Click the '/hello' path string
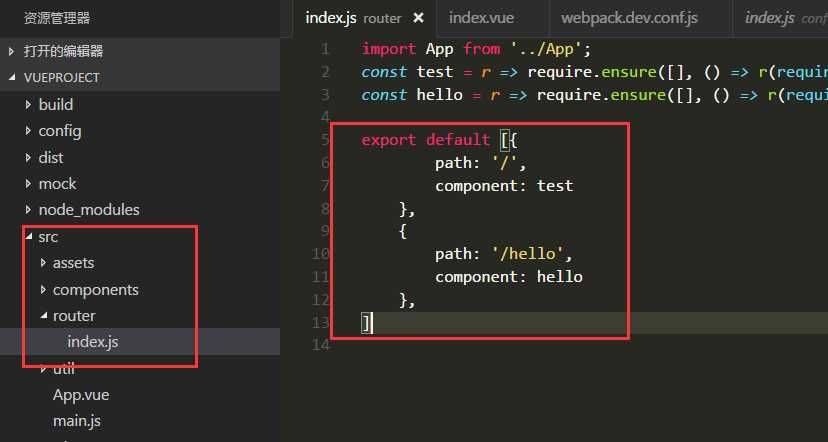Screen dimensions: 828x442 pos(528,254)
